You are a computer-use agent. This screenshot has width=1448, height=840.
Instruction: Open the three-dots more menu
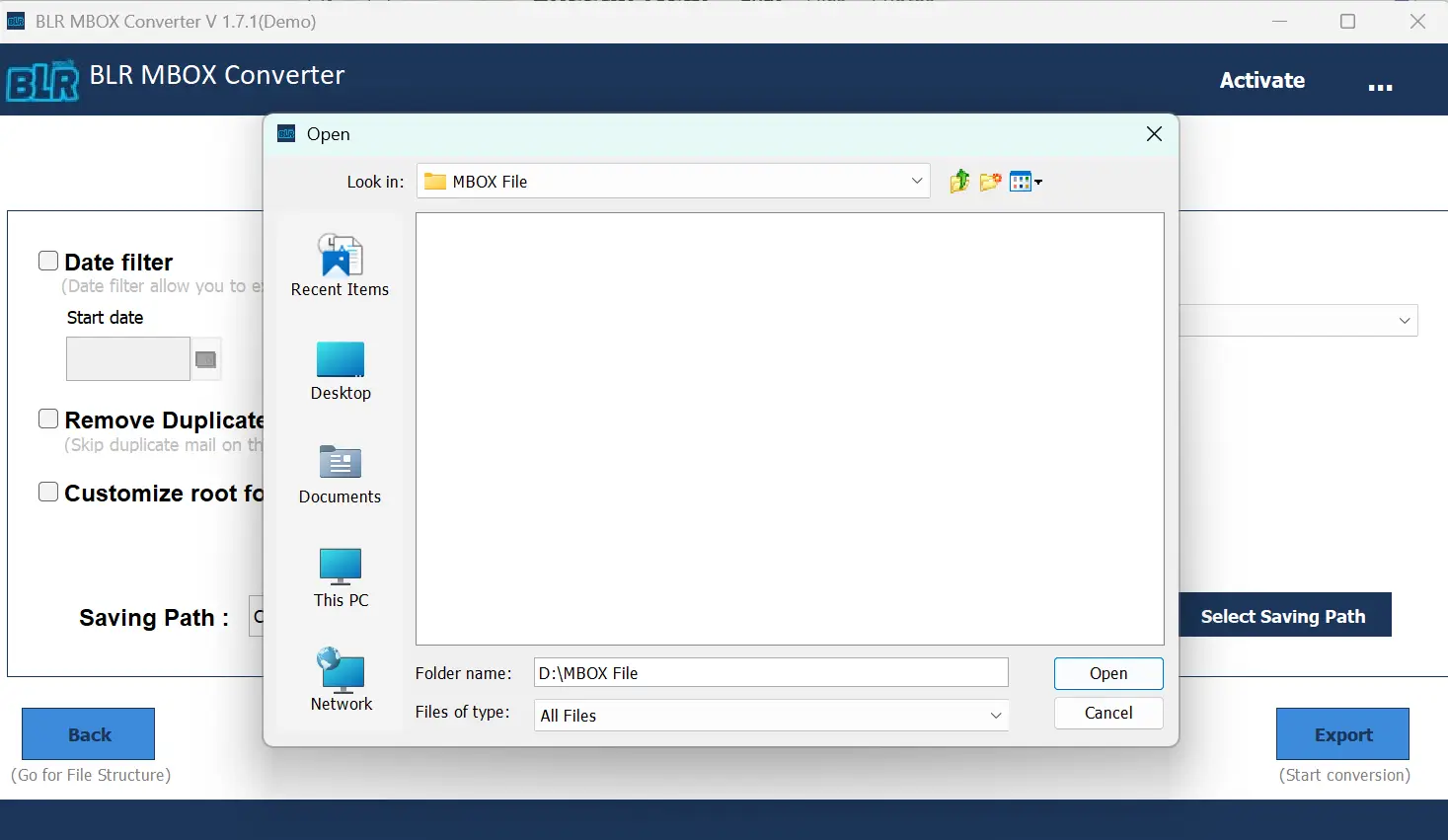1380,86
